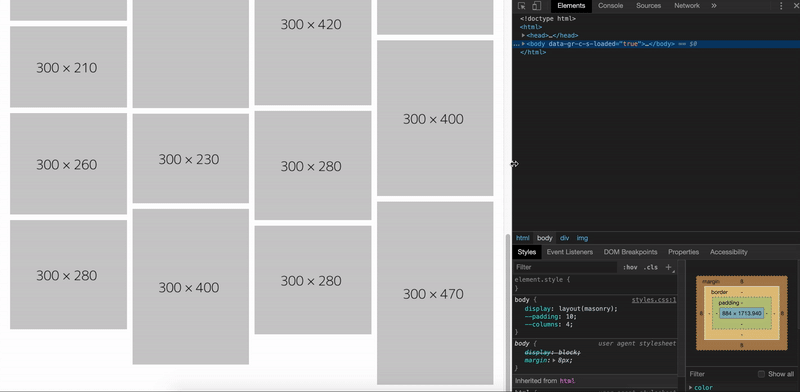
Task: Expand the head element node
Action: tap(523, 35)
